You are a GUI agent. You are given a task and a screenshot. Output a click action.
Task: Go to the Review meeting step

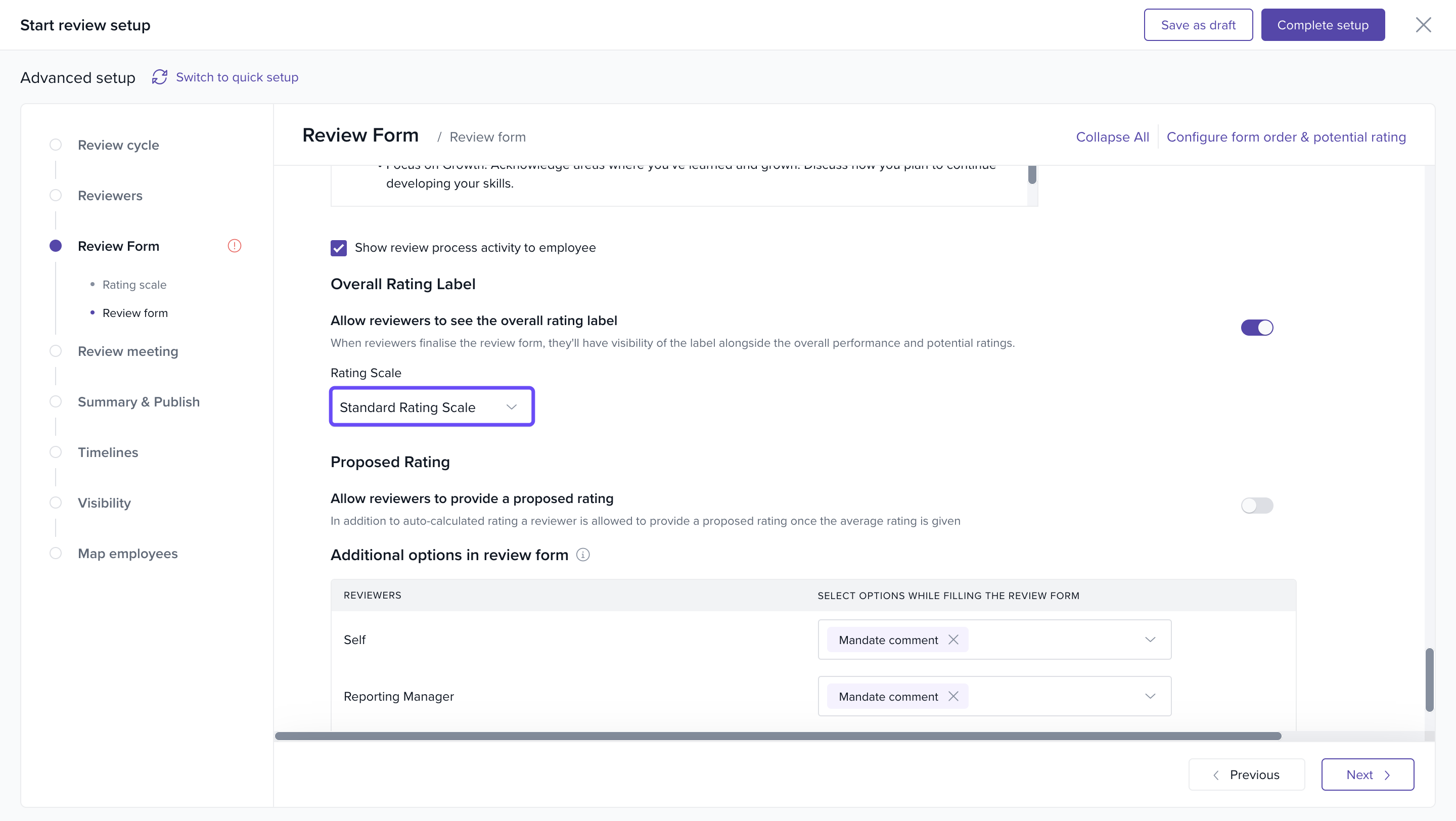coord(128,351)
